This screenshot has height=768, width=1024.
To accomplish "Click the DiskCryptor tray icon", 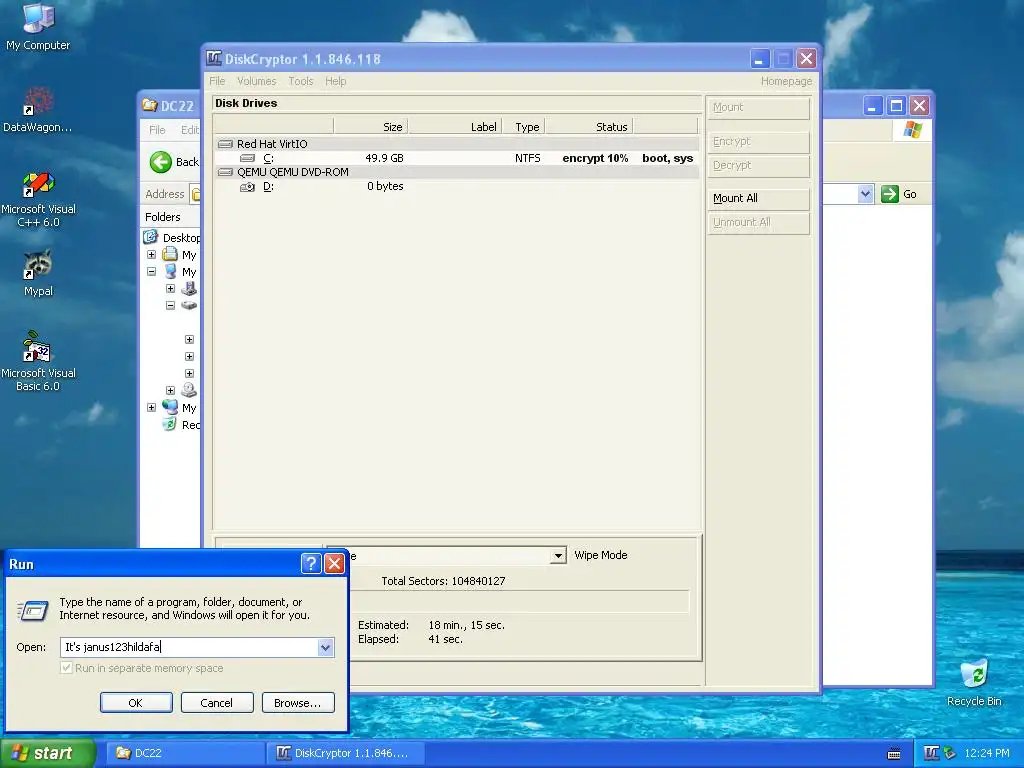I will tap(932, 753).
